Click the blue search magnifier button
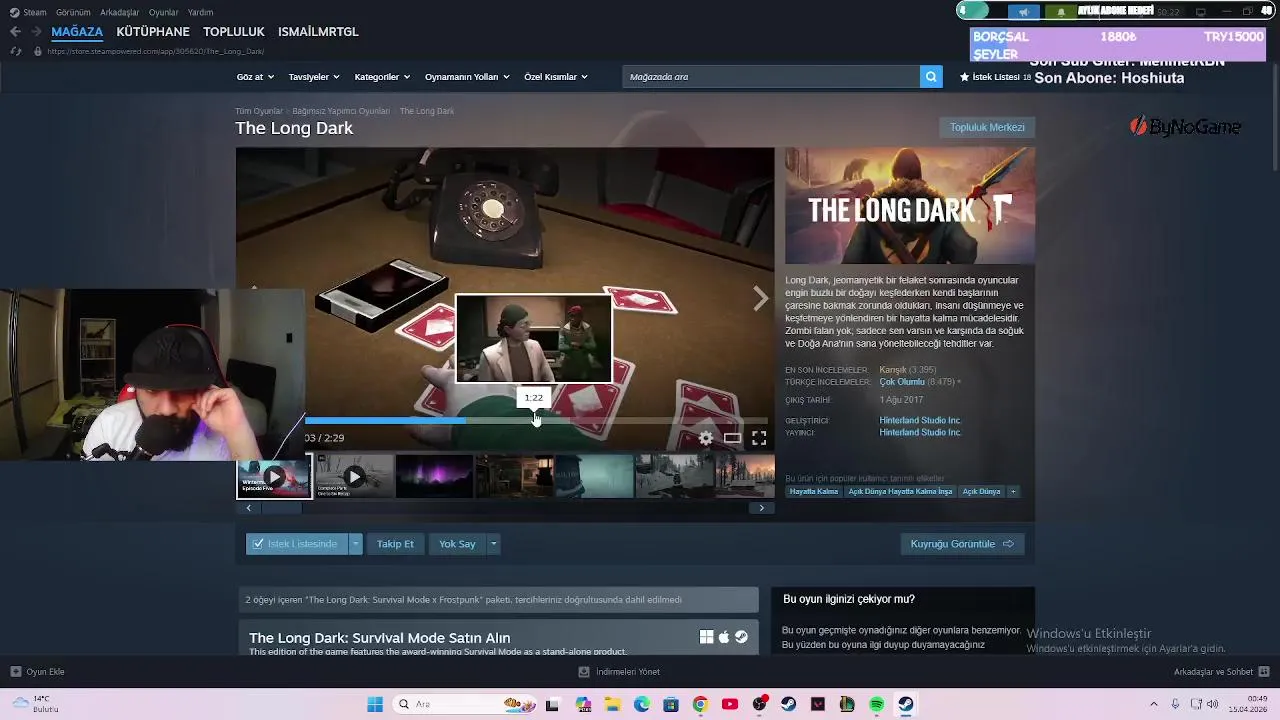Viewport: 1280px width, 720px height. click(x=931, y=77)
